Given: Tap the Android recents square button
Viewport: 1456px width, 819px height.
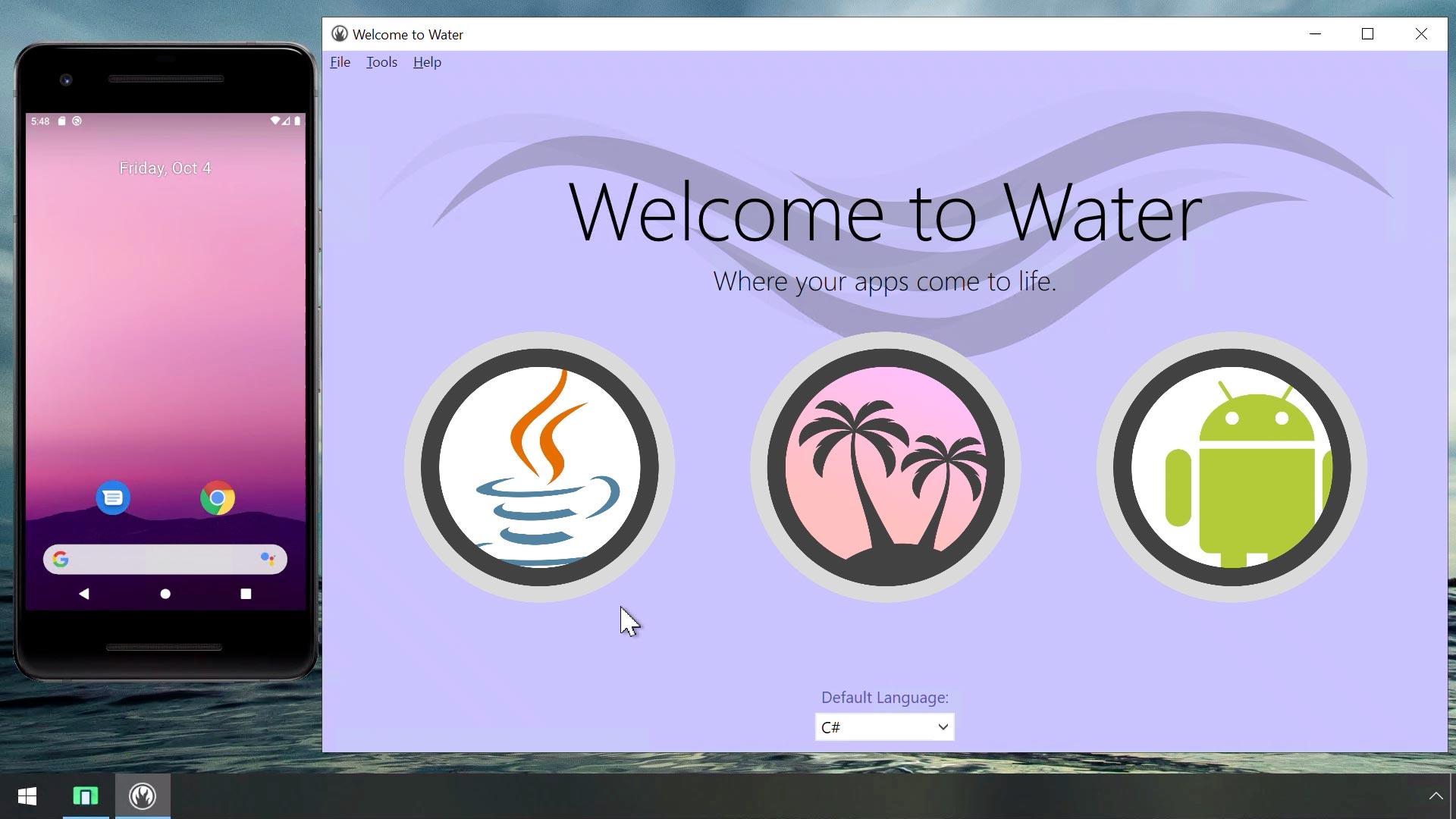Looking at the screenshot, I should [x=246, y=594].
